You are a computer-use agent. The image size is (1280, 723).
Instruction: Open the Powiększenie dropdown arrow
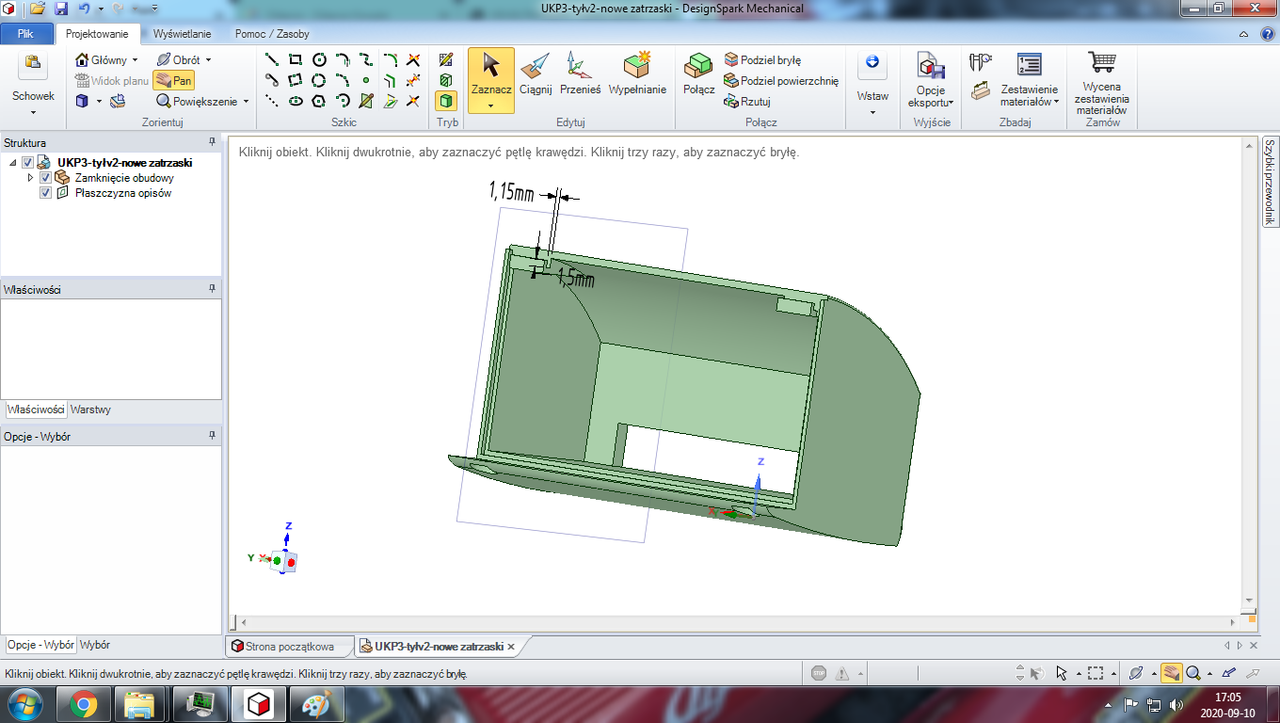click(244, 101)
